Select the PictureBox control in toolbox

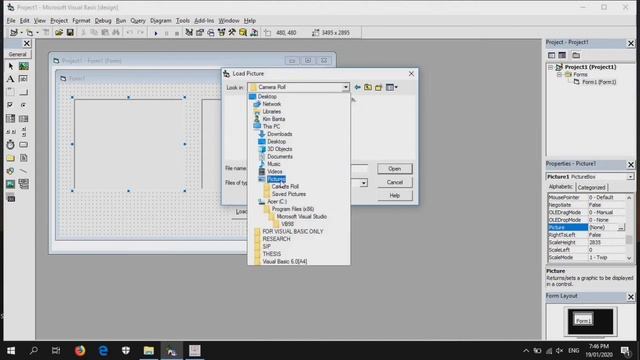24,66
